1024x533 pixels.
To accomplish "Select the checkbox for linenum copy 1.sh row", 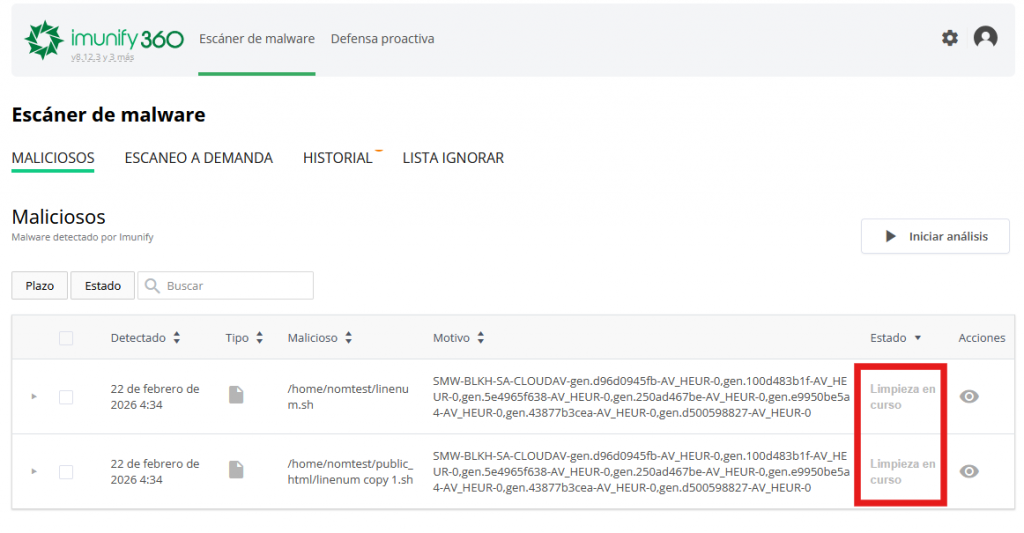I will tap(66, 471).
